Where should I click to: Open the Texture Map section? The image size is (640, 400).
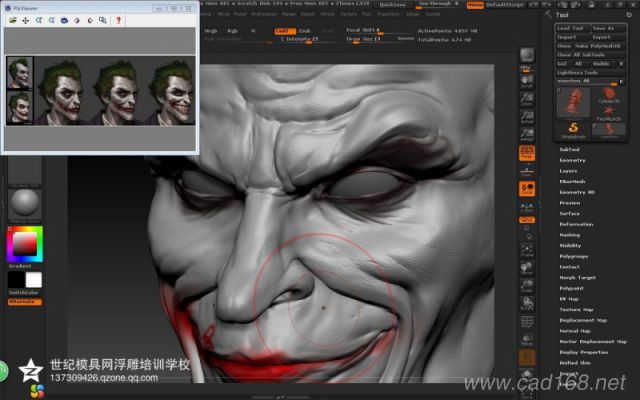point(576,309)
